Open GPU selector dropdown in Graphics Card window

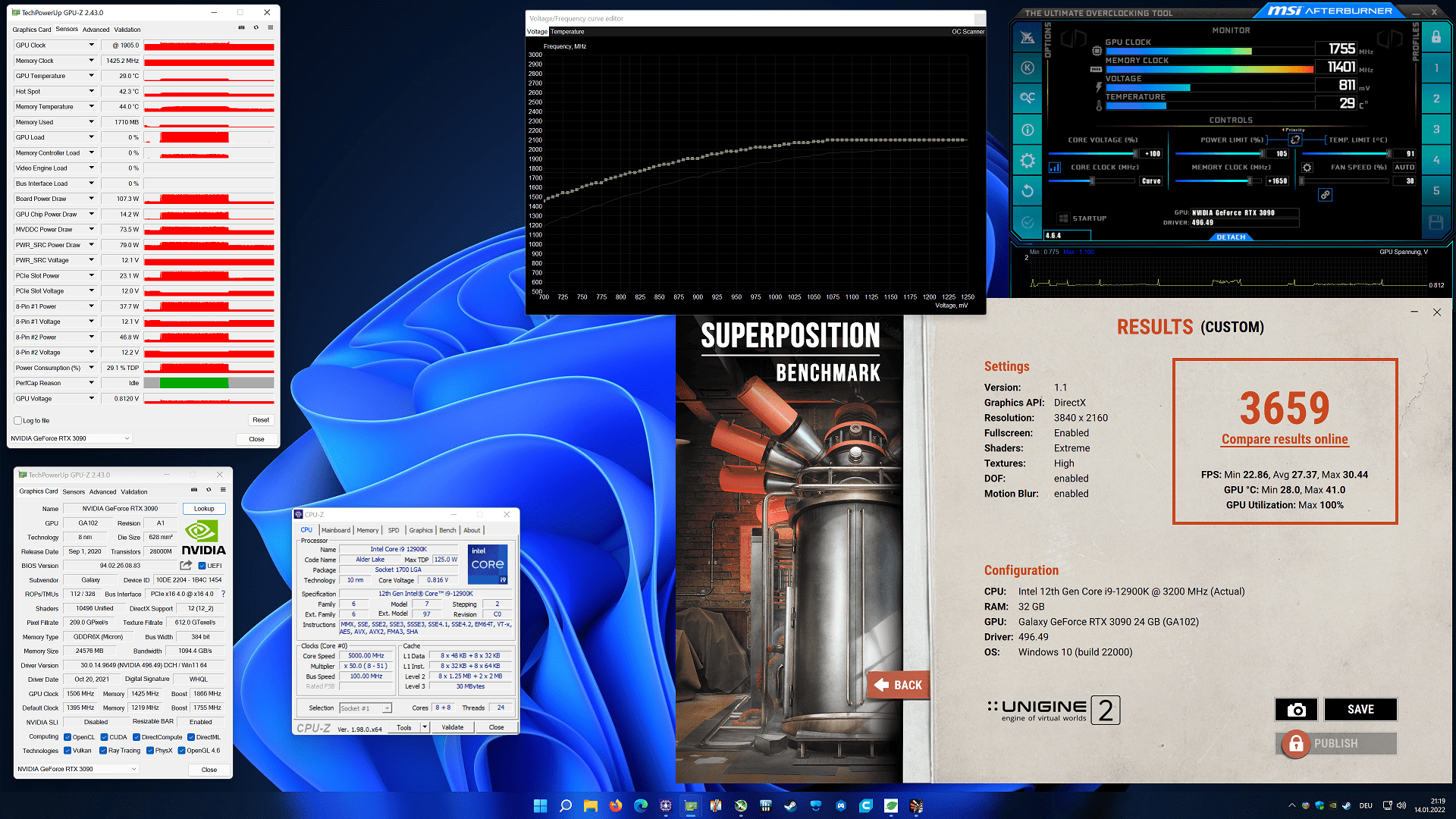click(77, 769)
